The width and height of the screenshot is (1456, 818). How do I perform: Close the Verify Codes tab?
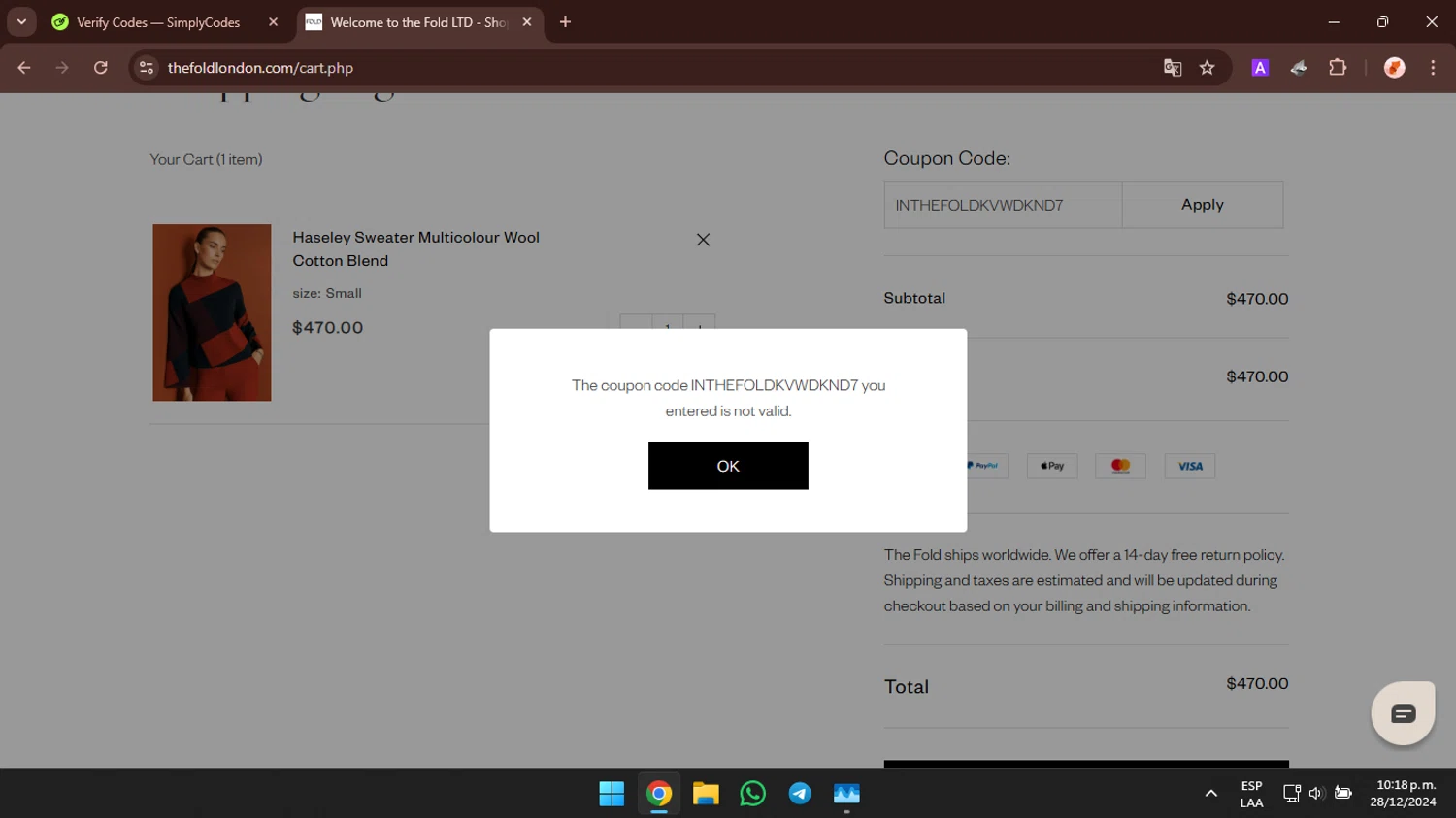pos(273,22)
